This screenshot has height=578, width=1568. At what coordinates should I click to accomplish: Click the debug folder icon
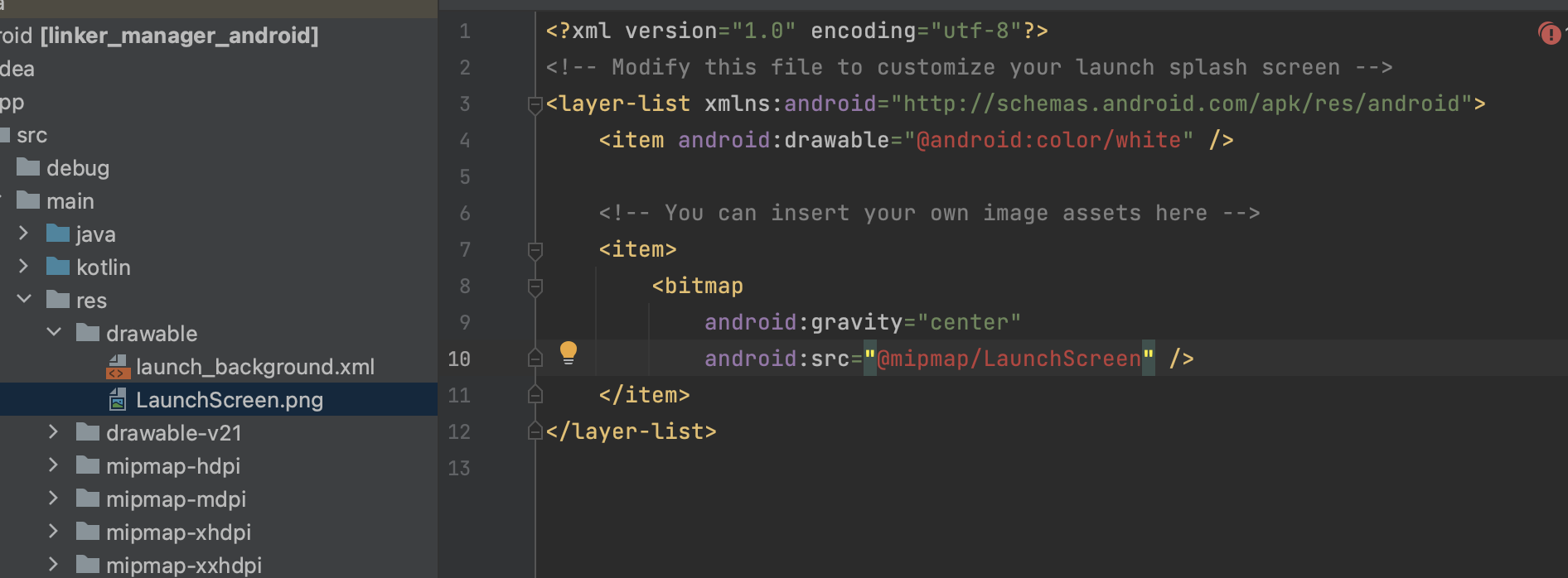click(x=28, y=167)
